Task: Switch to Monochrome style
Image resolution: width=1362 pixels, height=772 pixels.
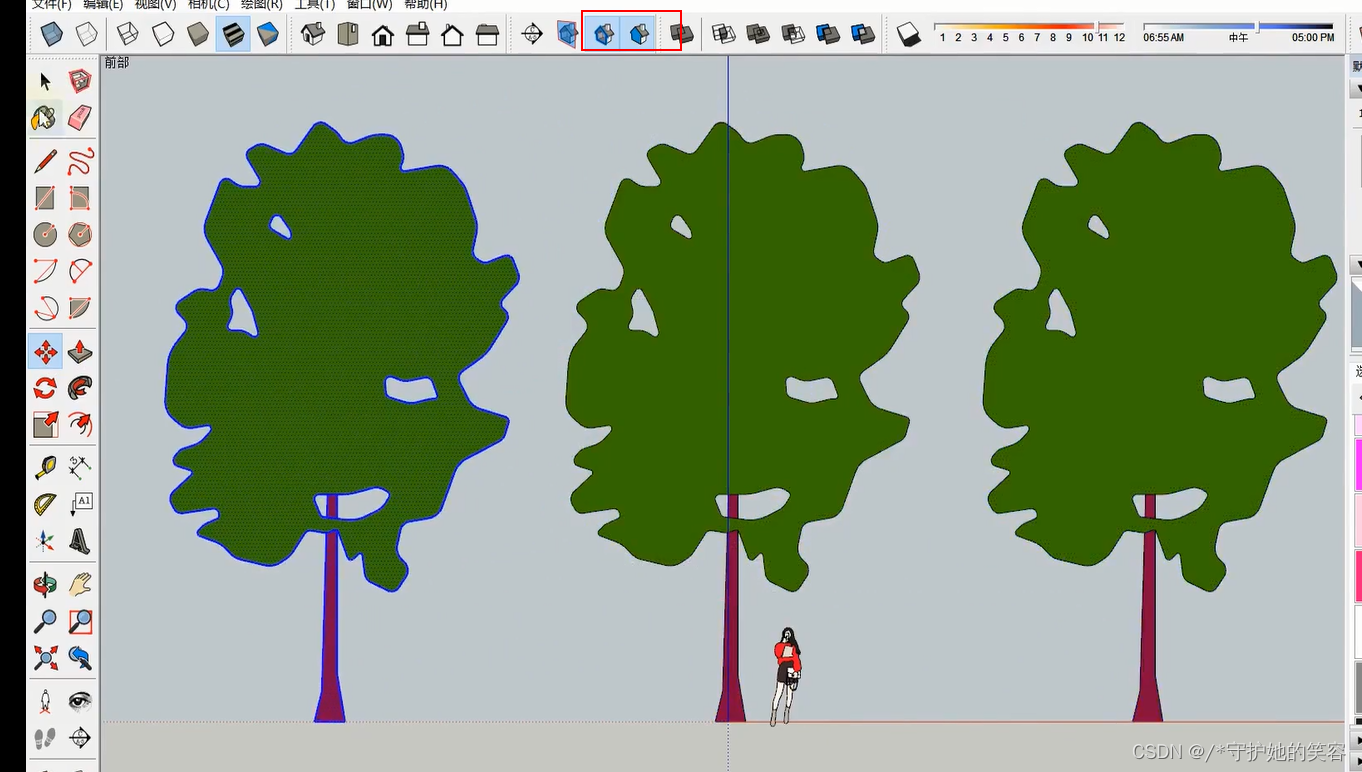Action: (x=268, y=35)
